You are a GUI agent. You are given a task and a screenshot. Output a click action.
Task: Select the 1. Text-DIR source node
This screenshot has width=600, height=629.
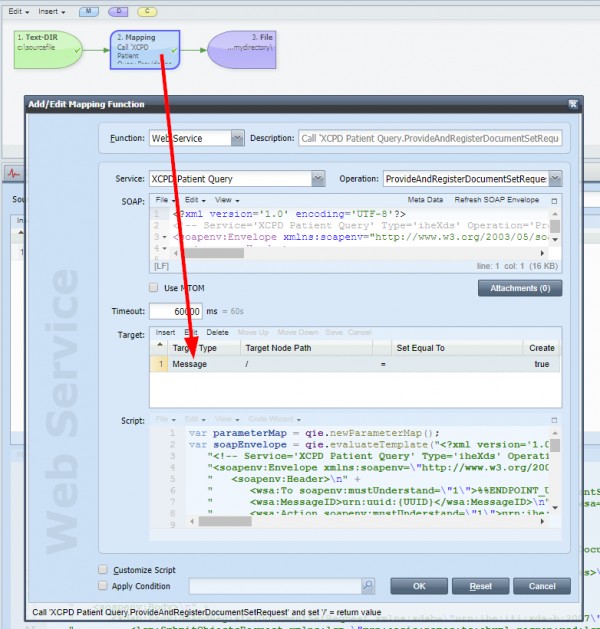(48, 50)
